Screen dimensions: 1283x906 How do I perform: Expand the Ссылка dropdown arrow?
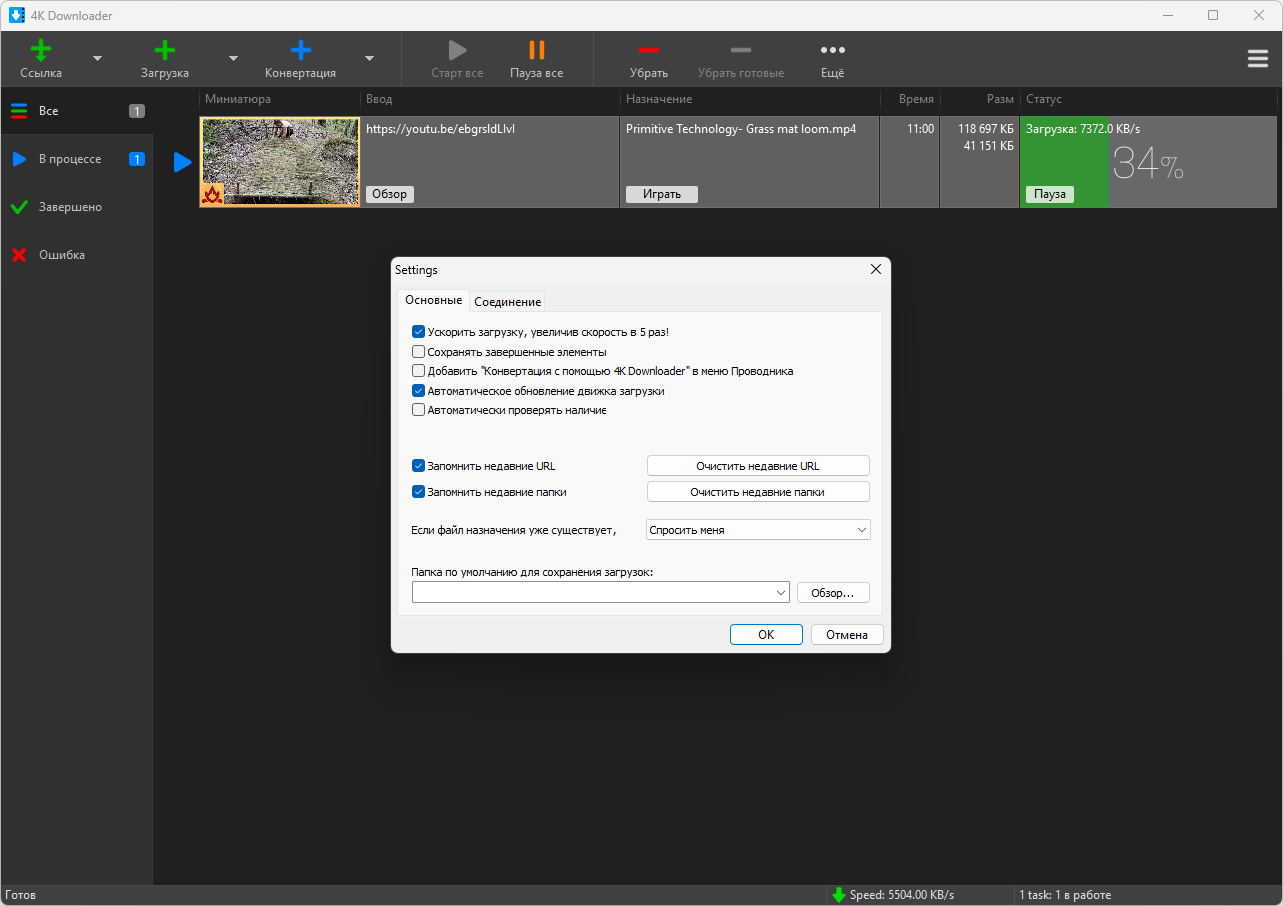tap(97, 59)
